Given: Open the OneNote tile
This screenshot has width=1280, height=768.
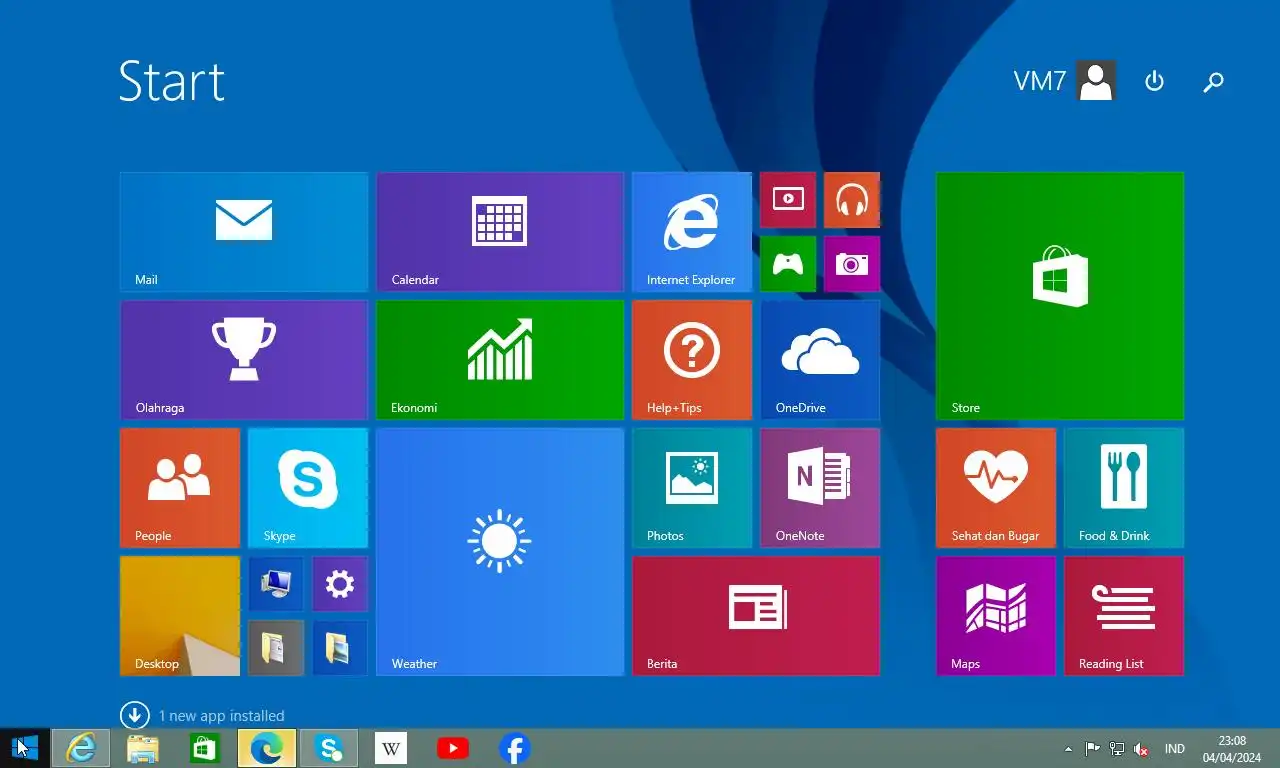Looking at the screenshot, I should point(820,488).
